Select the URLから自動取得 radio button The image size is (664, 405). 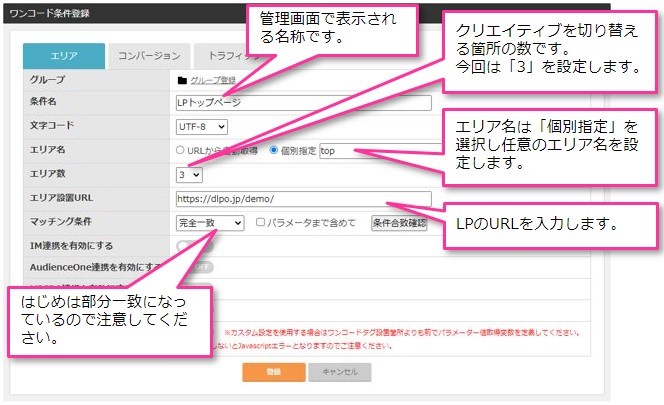point(181,150)
